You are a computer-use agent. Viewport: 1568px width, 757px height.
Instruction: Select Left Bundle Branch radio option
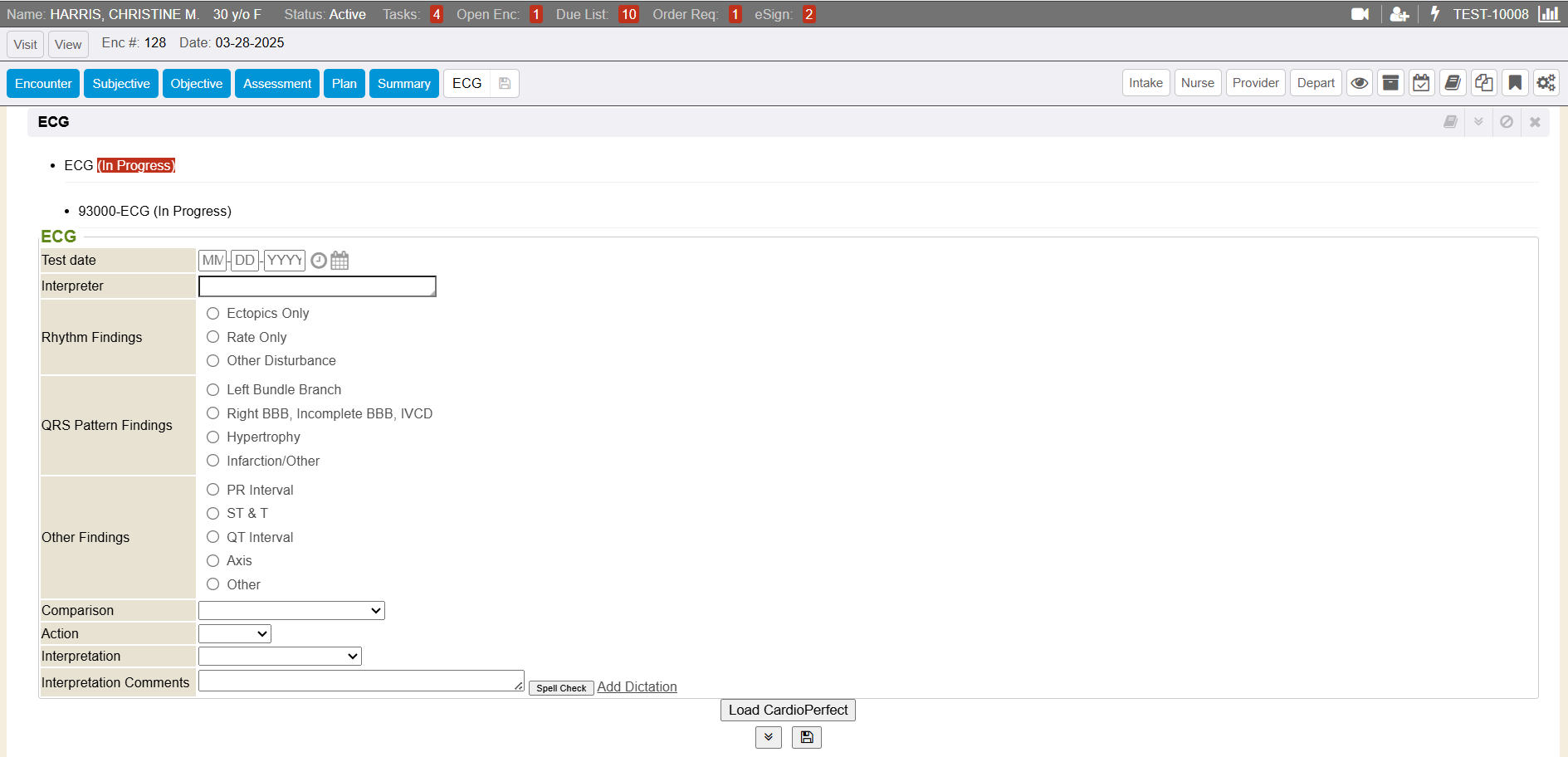coord(213,389)
